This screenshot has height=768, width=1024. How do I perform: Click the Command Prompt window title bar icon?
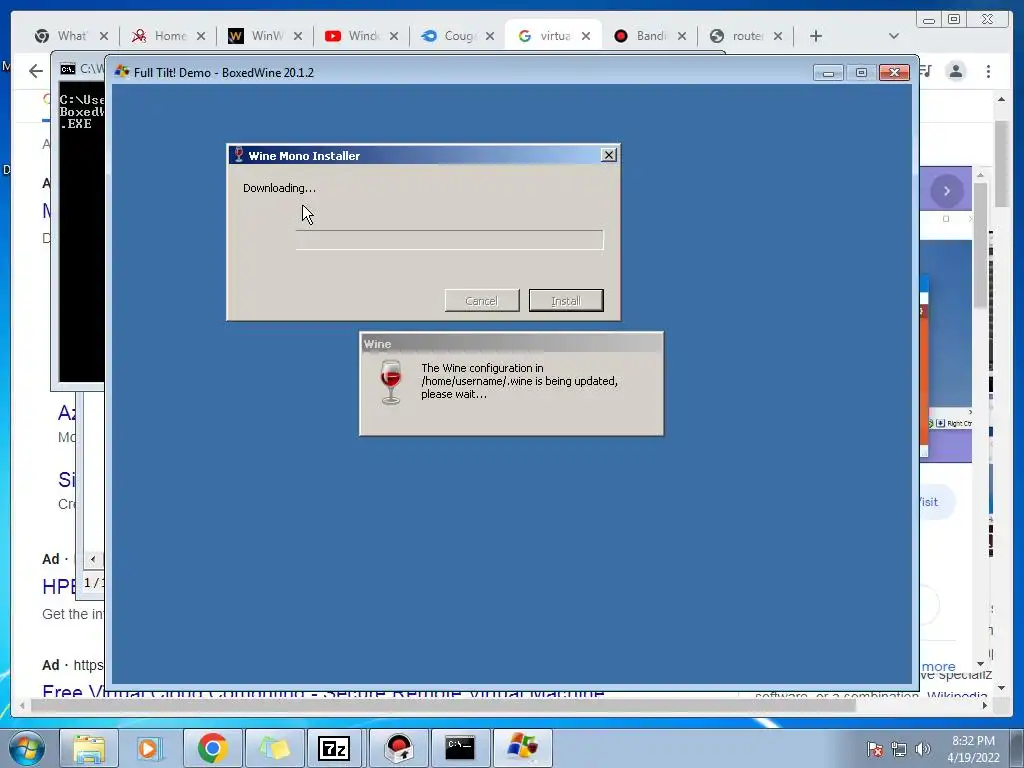(x=67, y=69)
